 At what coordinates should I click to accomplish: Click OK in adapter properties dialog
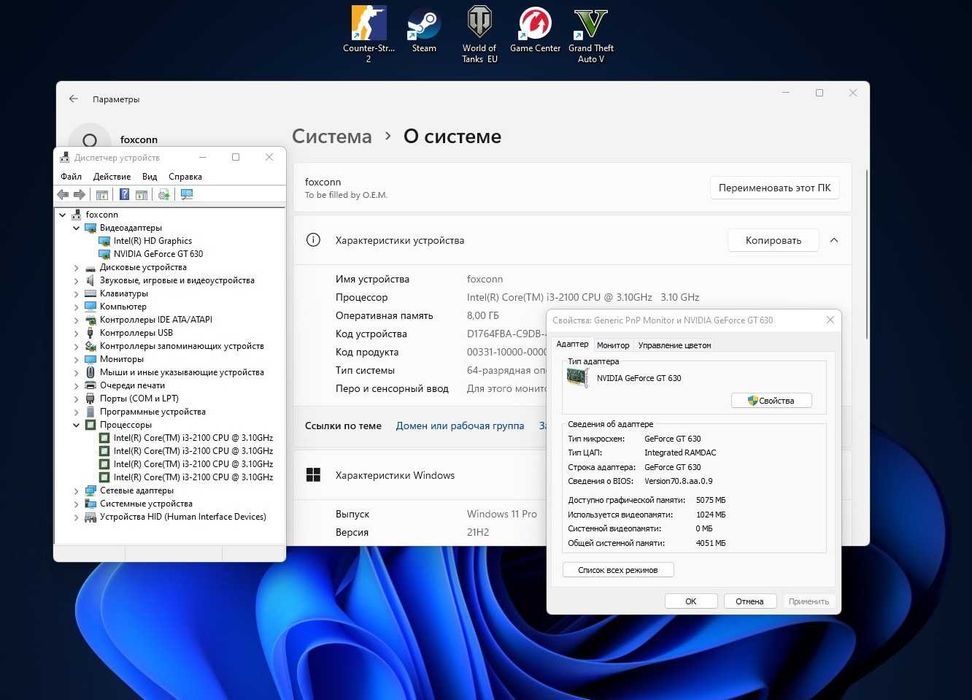691,601
